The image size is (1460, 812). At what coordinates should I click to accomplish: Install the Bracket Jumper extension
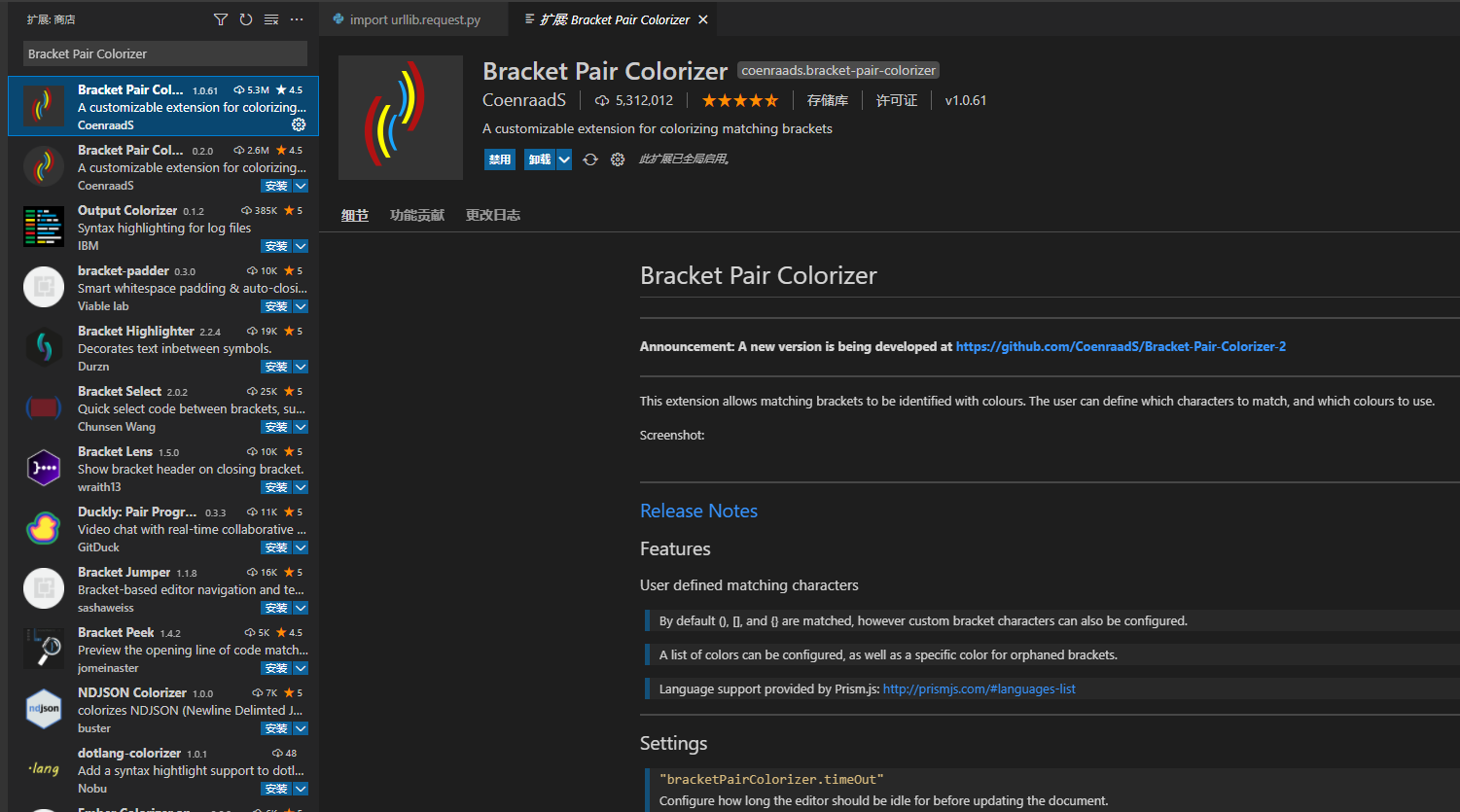coord(276,608)
